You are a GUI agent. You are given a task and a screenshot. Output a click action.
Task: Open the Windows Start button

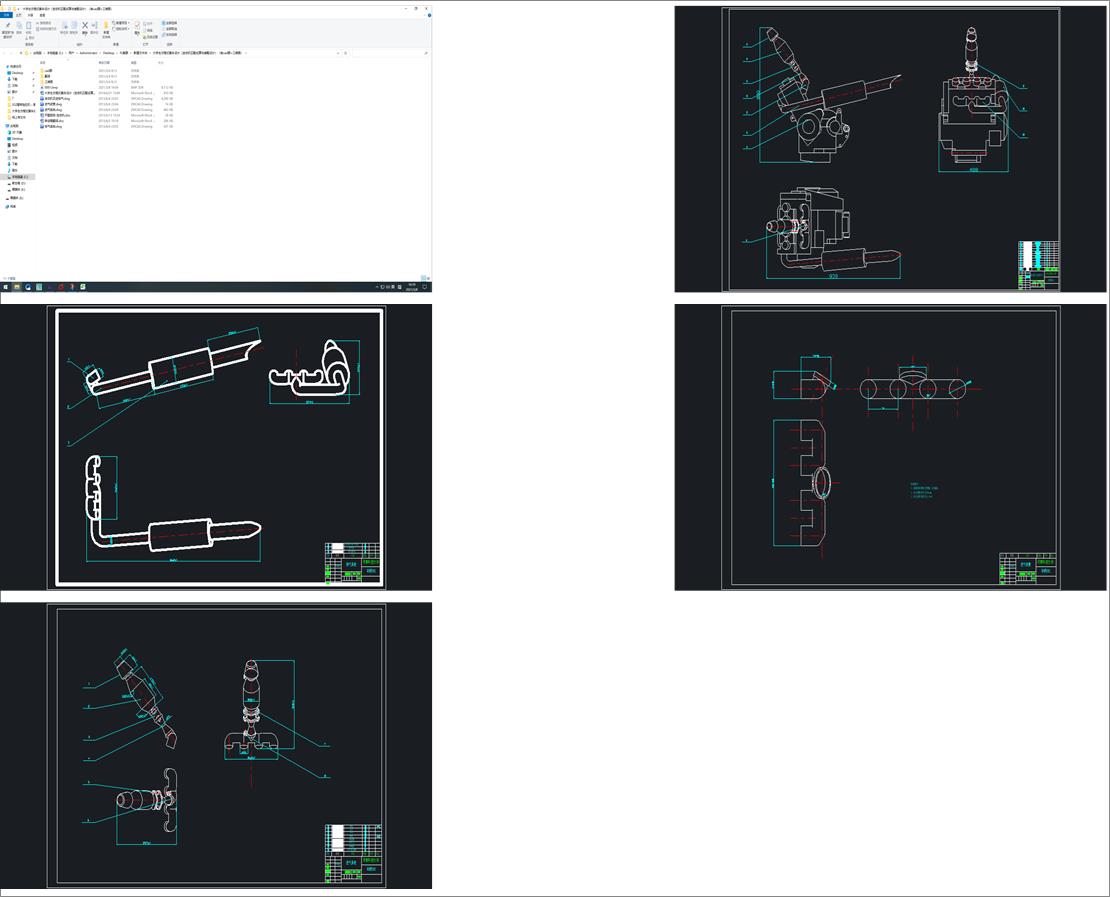6,287
